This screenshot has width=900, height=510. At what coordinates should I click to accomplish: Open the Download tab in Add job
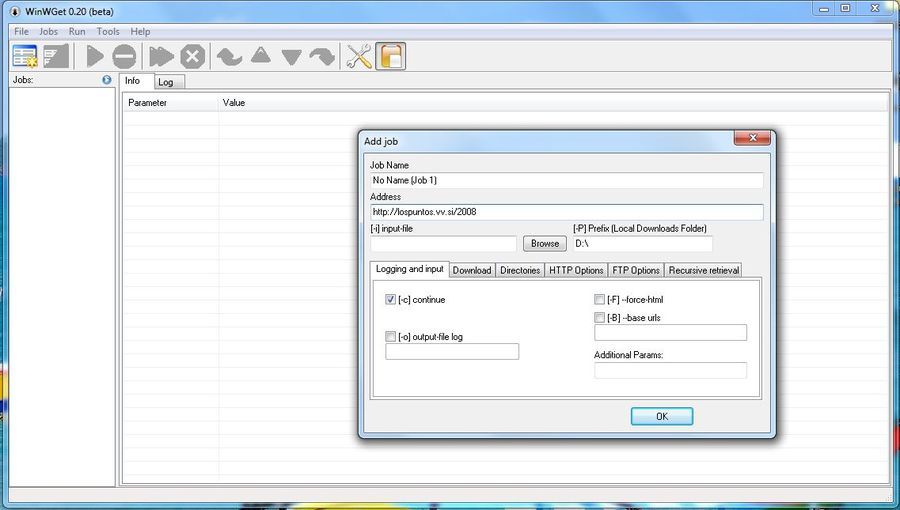pos(472,270)
